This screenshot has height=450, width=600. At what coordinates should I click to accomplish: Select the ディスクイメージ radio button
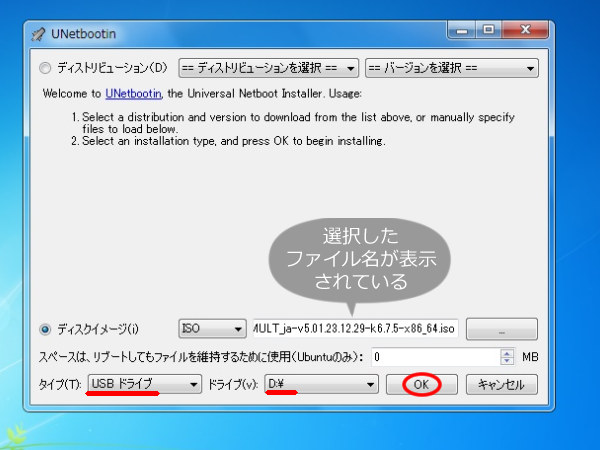(x=45, y=329)
